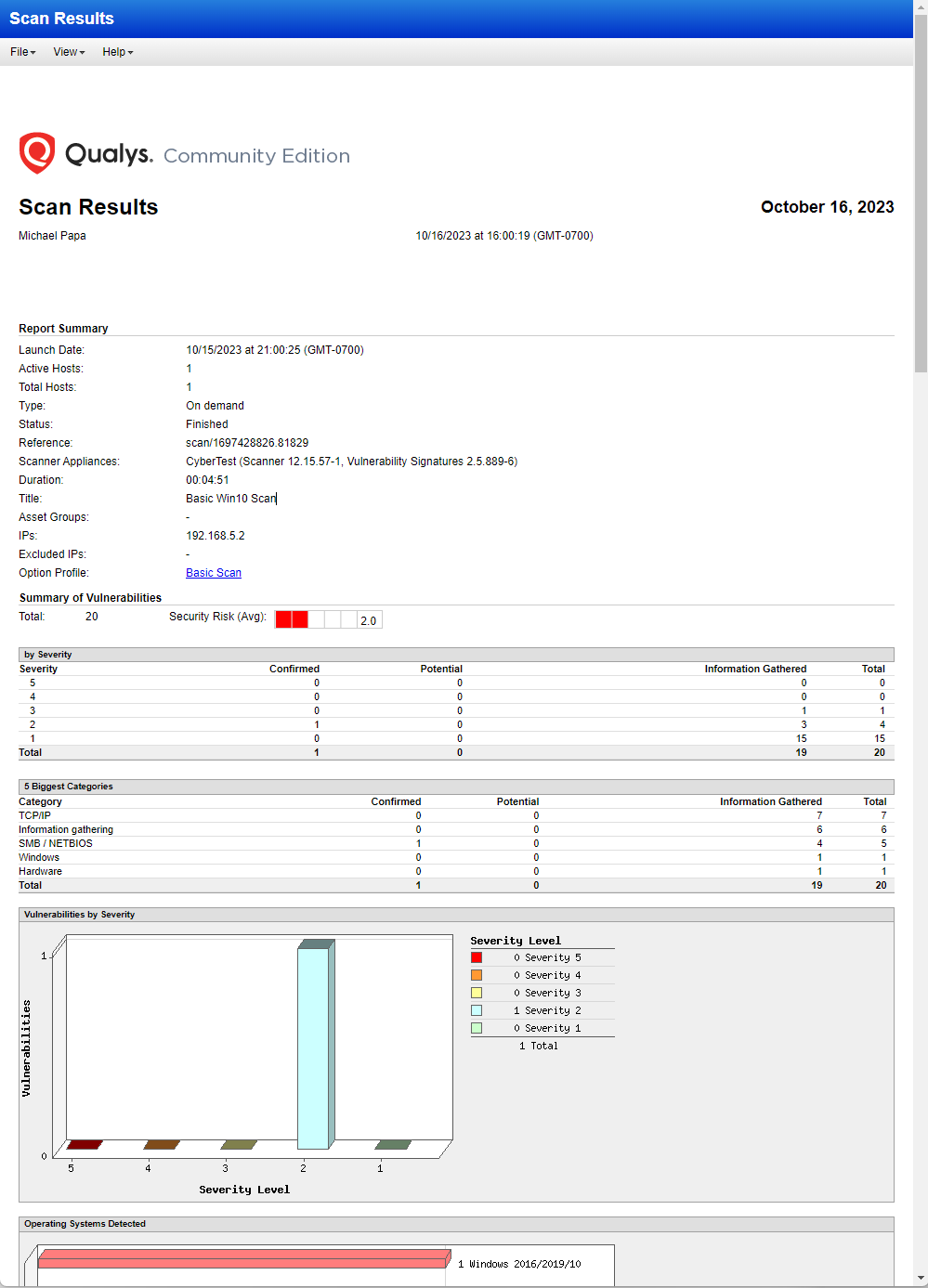
Task: Click the Total Hosts count link
Action: [x=189, y=386]
